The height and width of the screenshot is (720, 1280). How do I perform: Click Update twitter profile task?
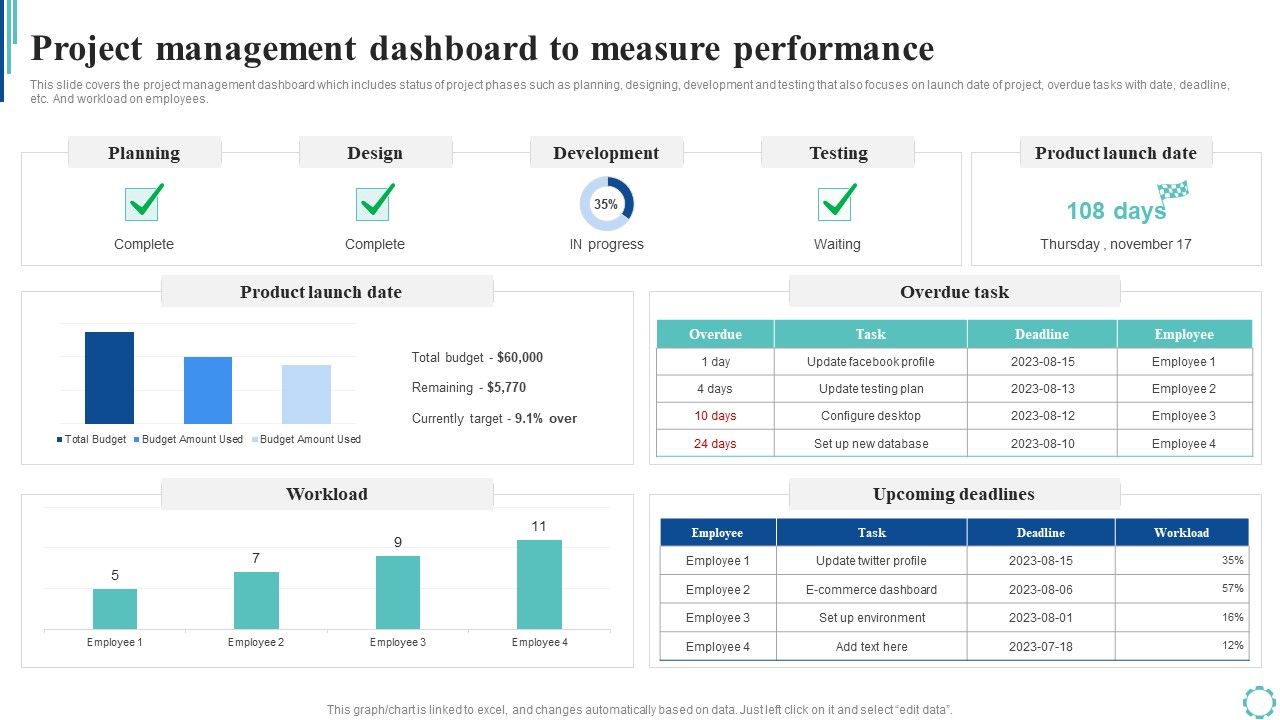(871, 561)
